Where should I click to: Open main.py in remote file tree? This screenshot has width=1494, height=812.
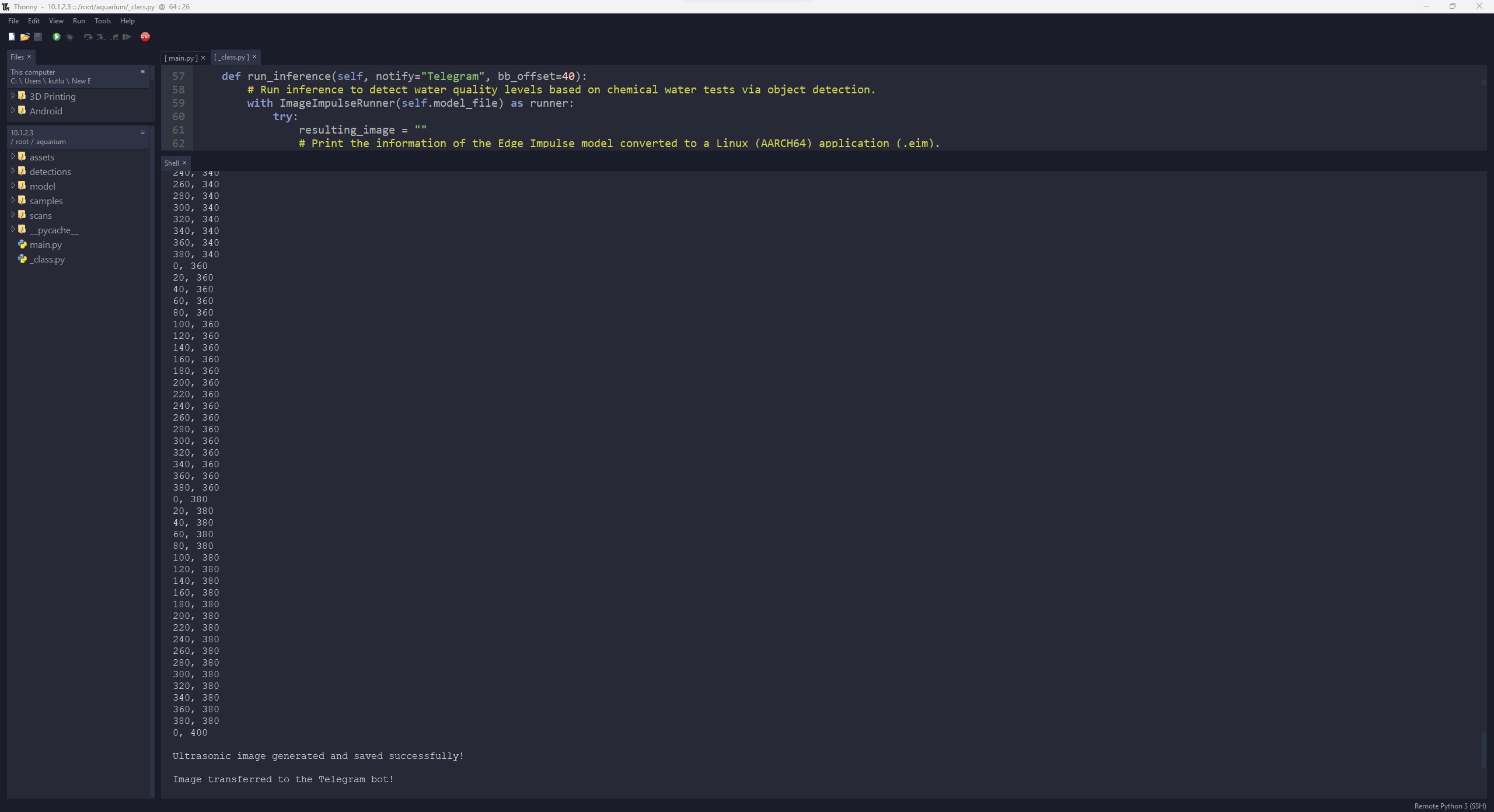click(46, 244)
